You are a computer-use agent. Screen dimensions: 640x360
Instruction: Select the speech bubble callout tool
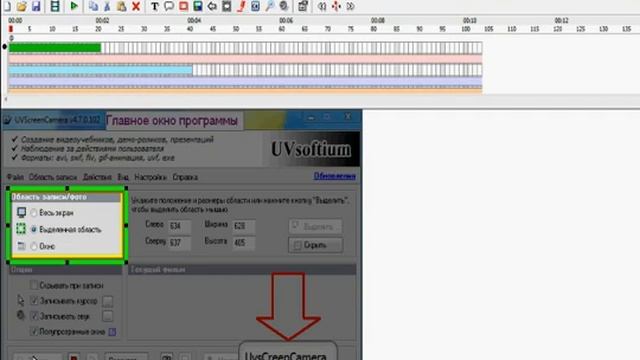click(x=169, y=6)
